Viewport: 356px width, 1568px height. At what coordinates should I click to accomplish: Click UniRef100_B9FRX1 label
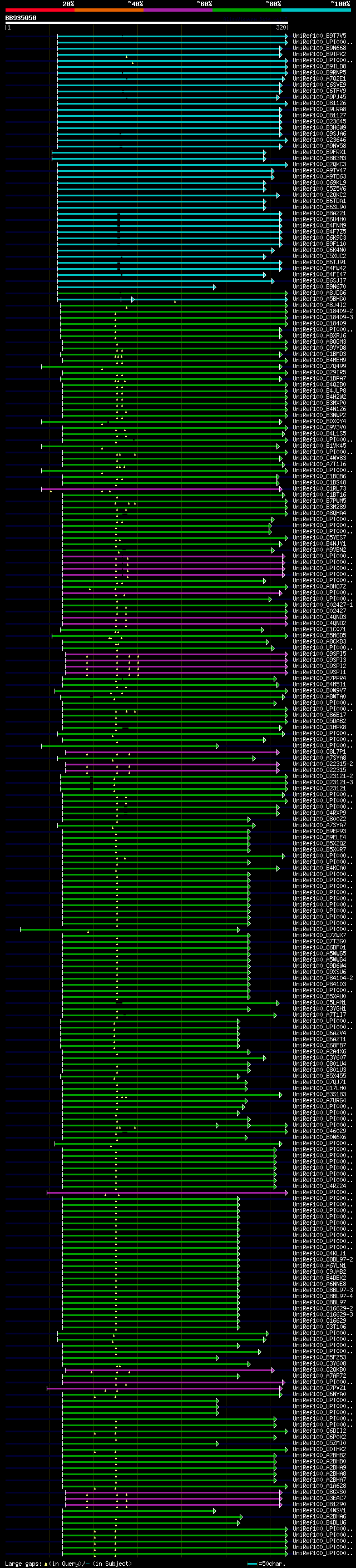319,152
